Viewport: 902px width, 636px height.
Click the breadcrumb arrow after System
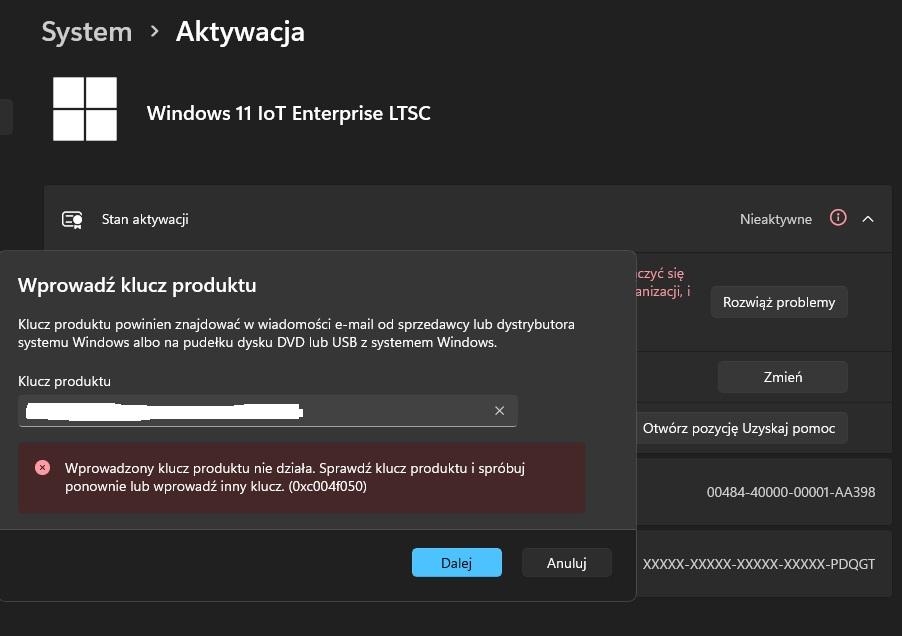click(154, 31)
